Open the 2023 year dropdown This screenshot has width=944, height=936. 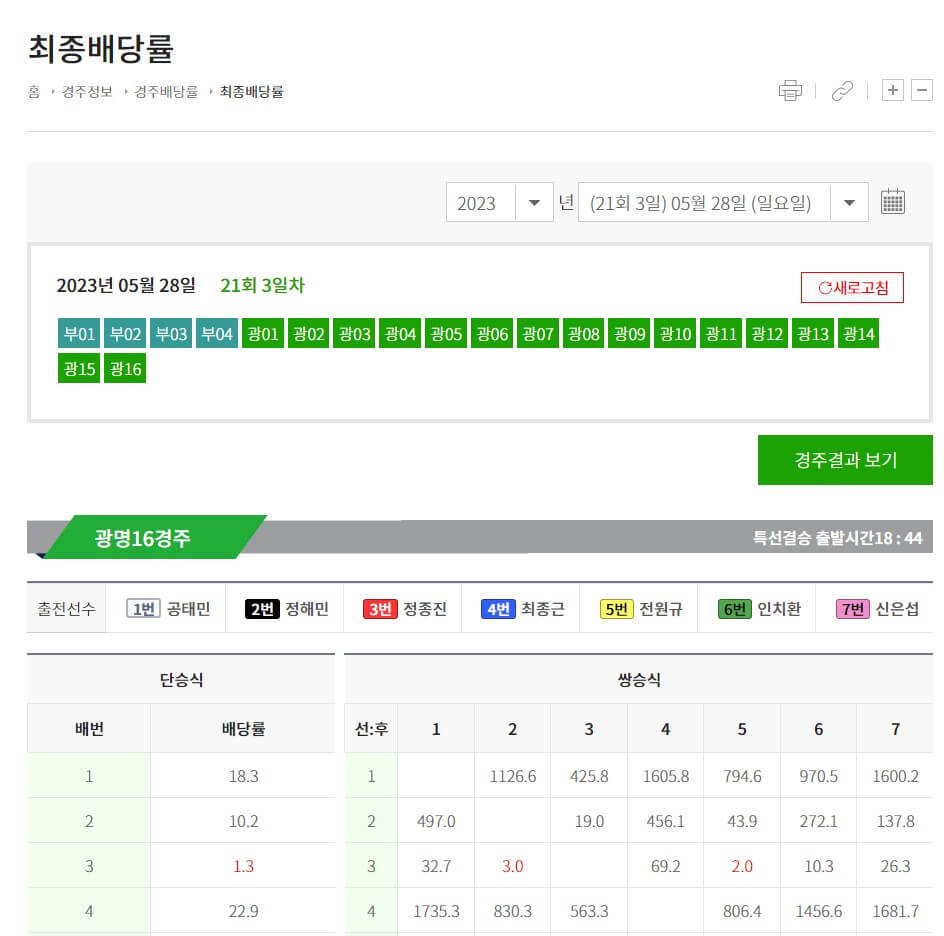(499, 201)
